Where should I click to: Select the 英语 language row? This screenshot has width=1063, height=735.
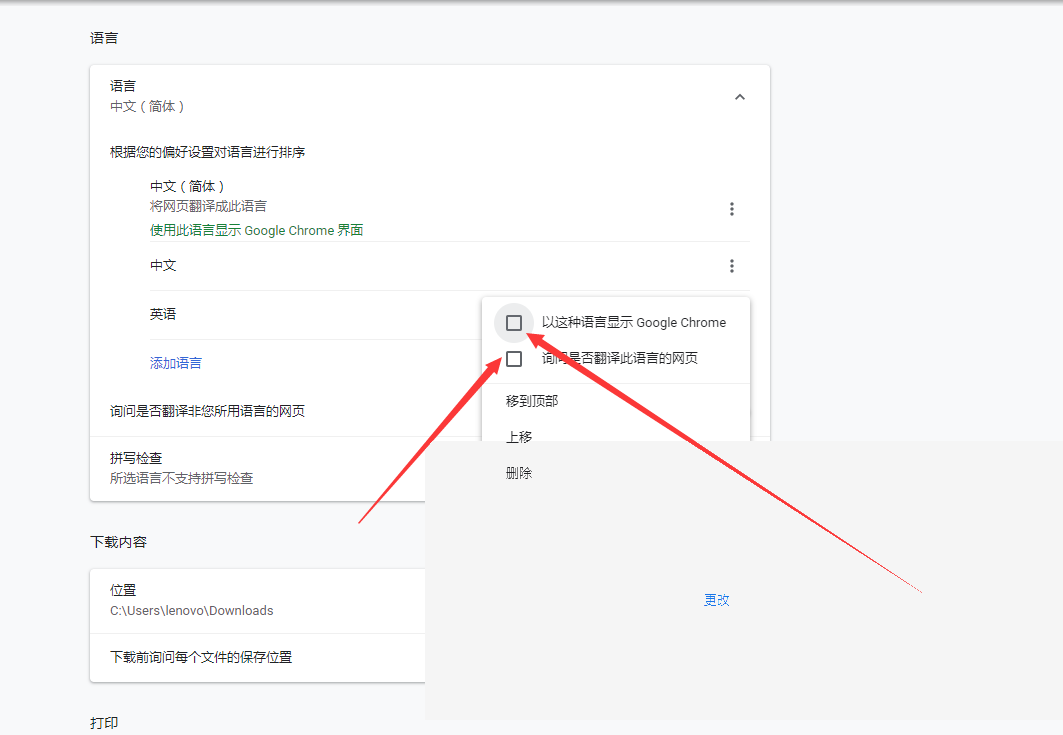pos(315,315)
